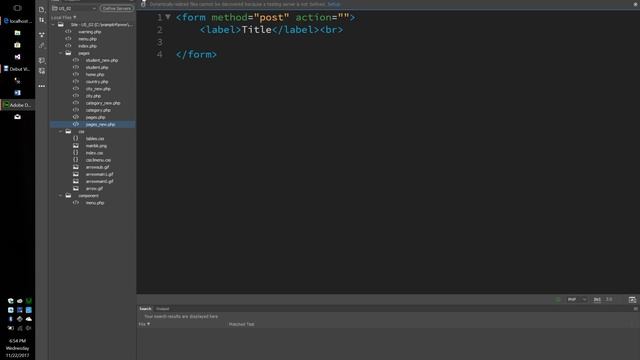Collapse the pages folder arrow
The width and height of the screenshot is (640, 360).
60,53
